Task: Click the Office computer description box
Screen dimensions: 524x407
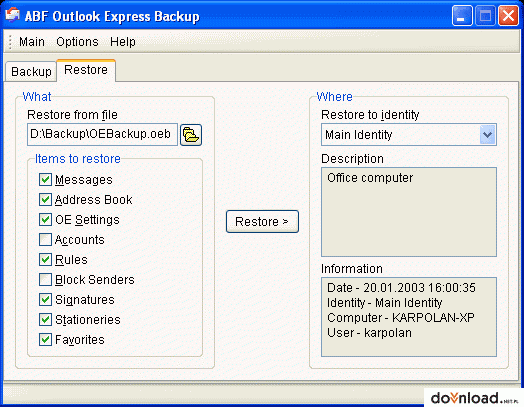Action: tap(409, 212)
